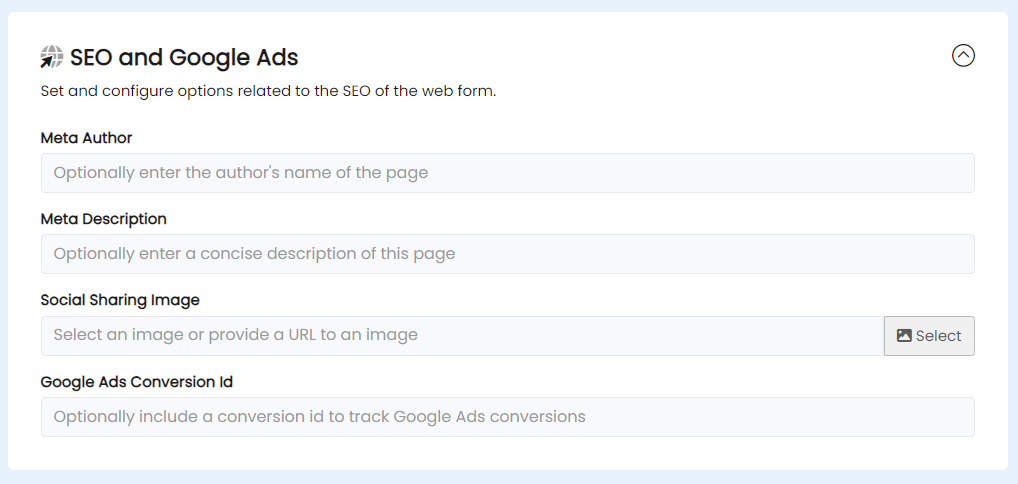The width and height of the screenshot is (1018, 484).
Task: Click the picture icon inside Select button
Action: [x=904, y=335]
